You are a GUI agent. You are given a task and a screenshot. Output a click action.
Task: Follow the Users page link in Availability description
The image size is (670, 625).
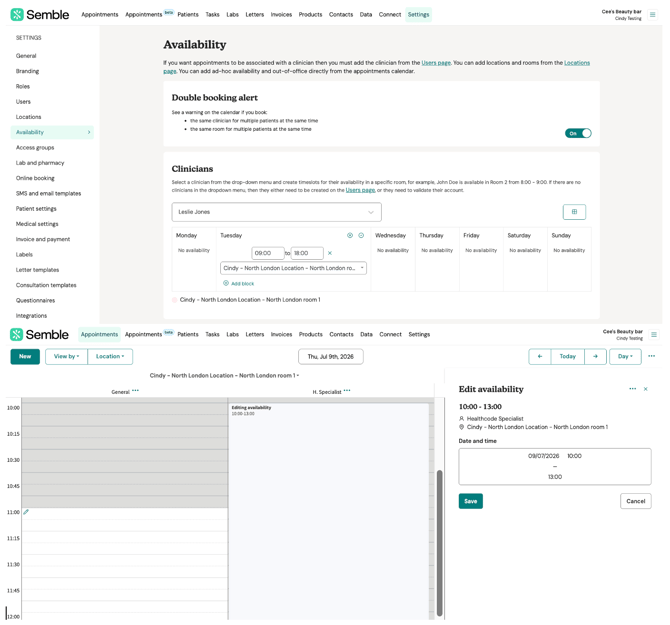436,63
